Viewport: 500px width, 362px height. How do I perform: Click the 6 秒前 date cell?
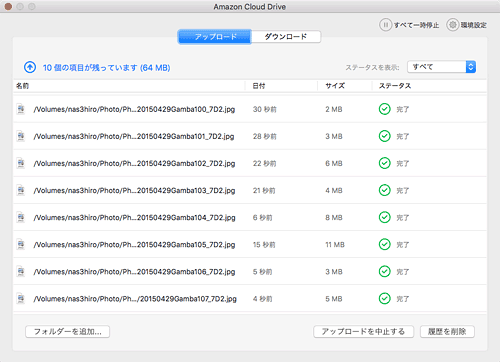(262, 218)
